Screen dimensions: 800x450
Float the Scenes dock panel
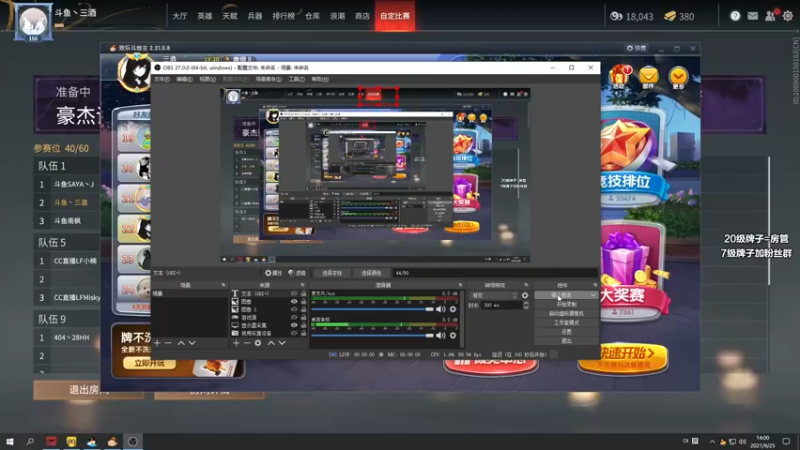[x=223, y=285]
